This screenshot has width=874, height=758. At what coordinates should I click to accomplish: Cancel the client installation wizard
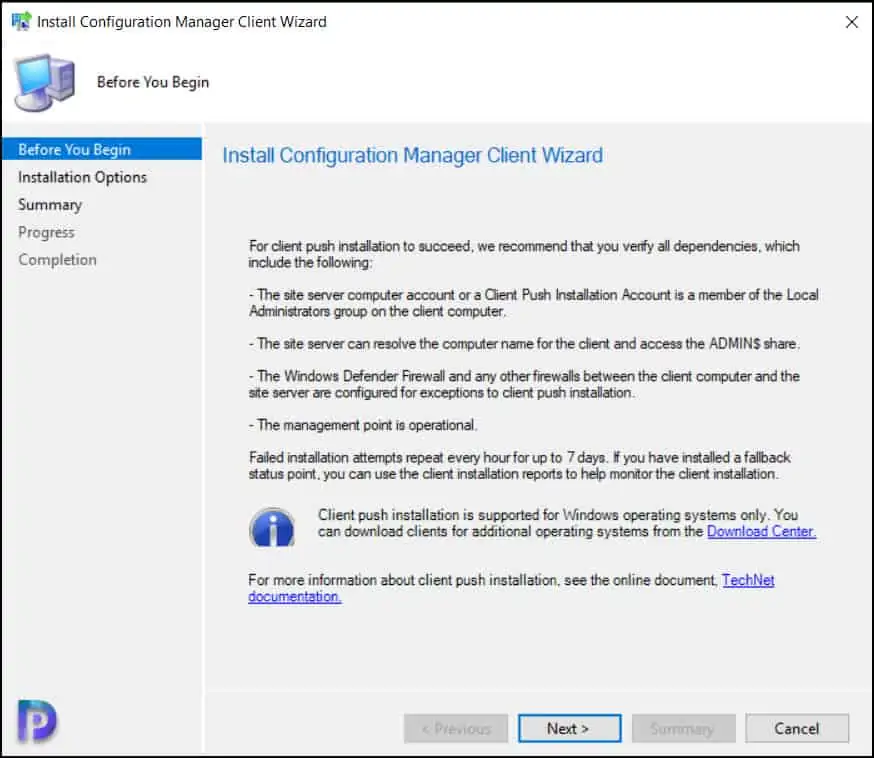[x=796, y=729]
